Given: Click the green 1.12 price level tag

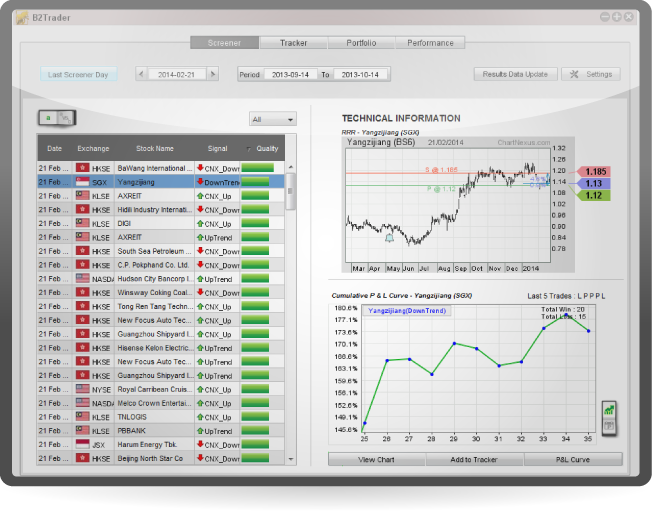Looking at the screenshot, I should pos(595,196).
